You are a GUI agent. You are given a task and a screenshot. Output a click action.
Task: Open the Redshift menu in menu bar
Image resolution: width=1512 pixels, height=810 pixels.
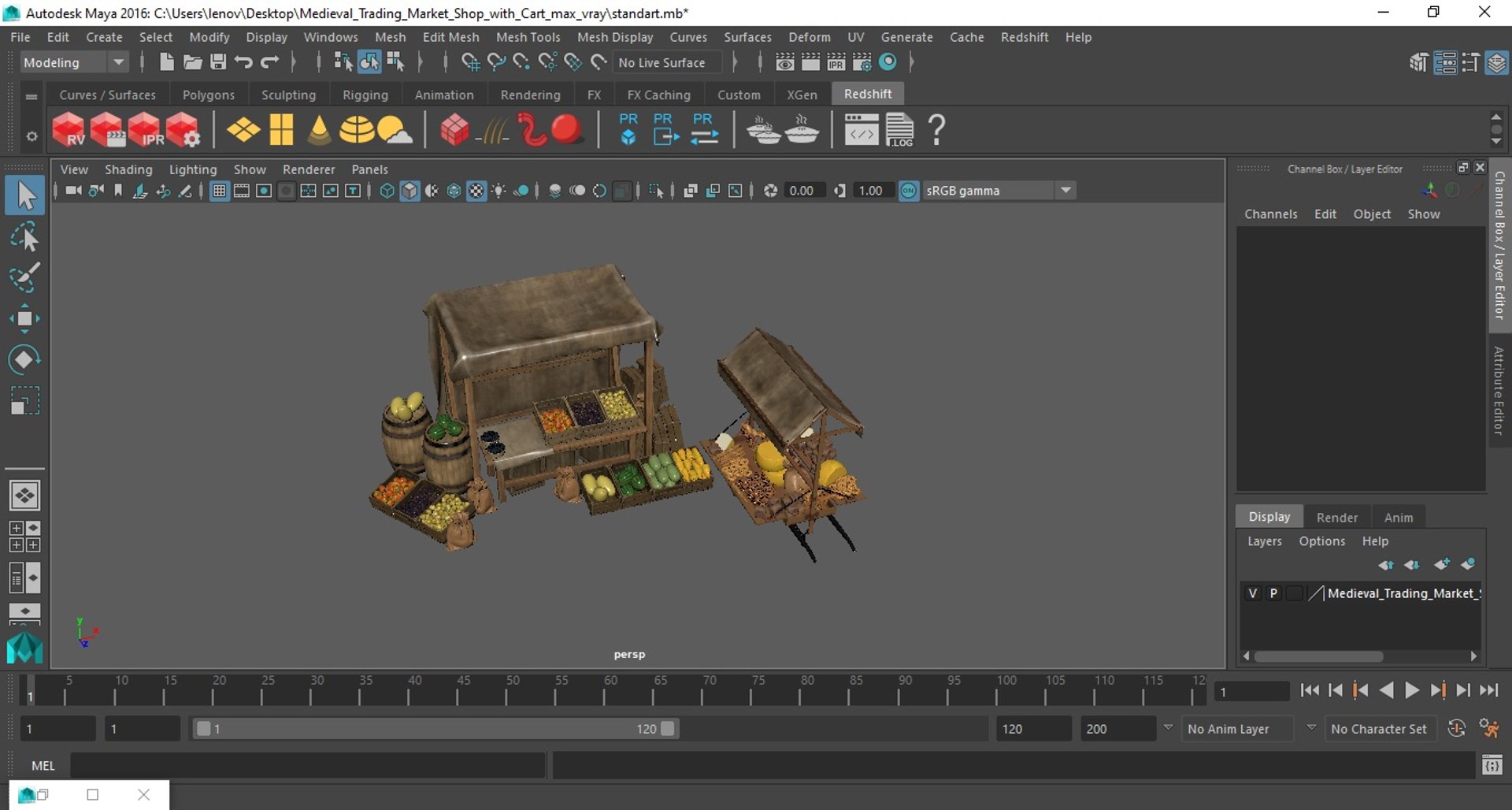1024,37
